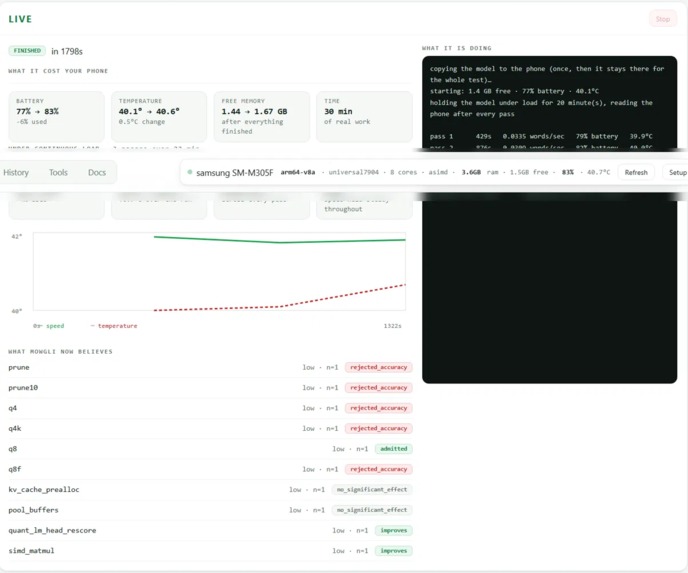Click the temperature legend entry
The height and width of the screenshot is (573, 688).
(117, 326)
